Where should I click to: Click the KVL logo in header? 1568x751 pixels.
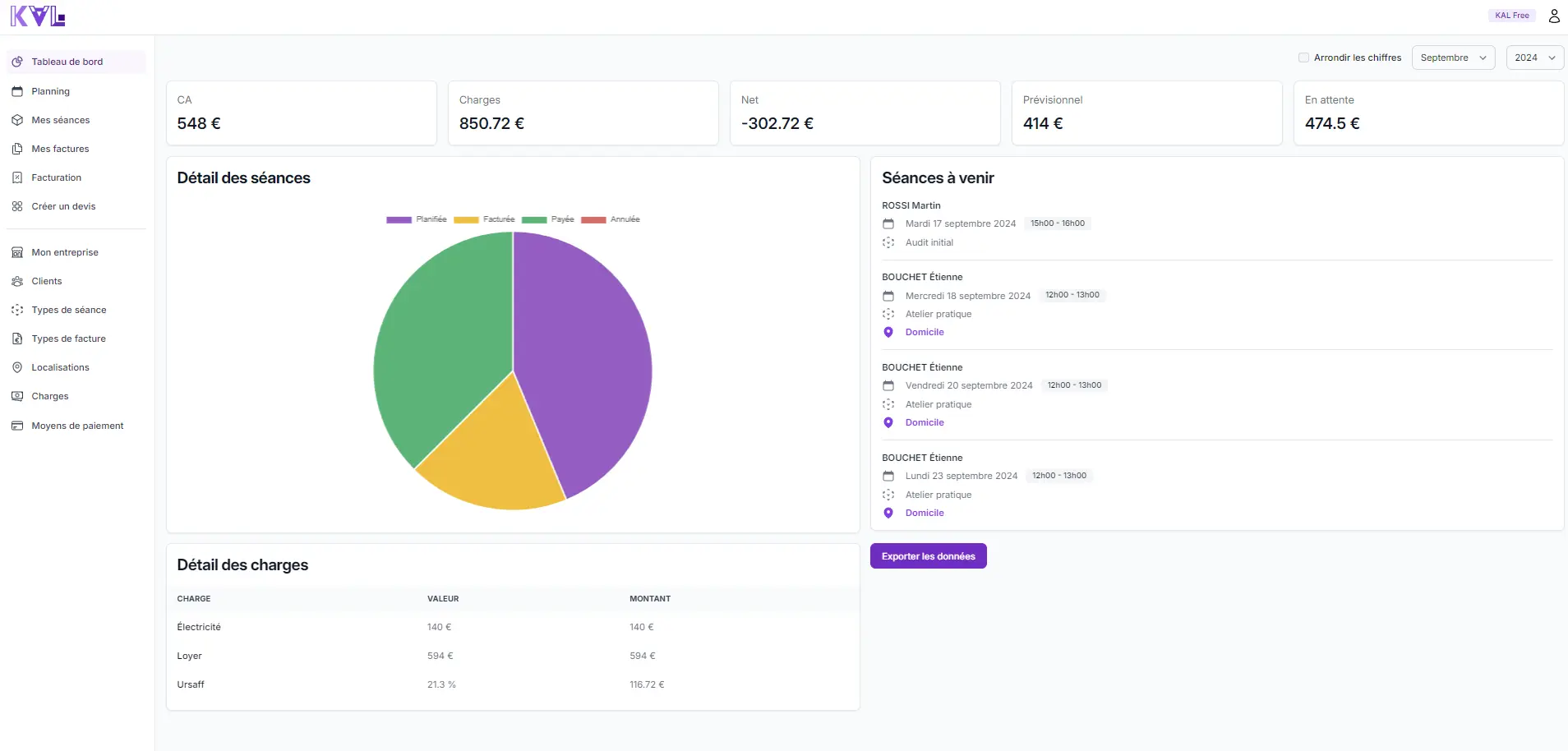[x=37, y=16]
